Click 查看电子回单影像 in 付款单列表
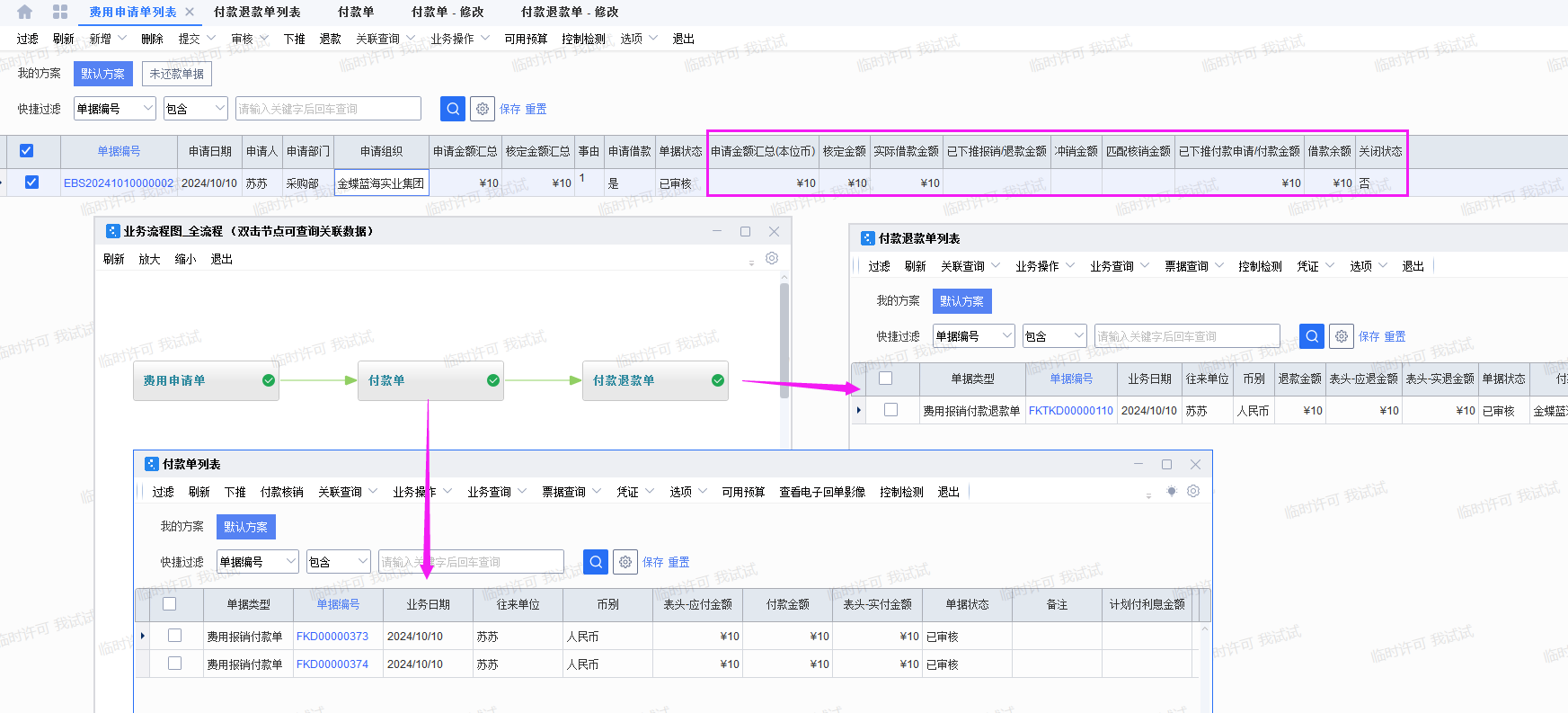 pos(822,492)
